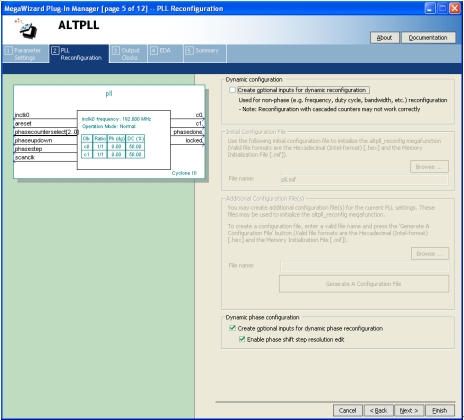The width and height of the screenshot is (464, 420).
Task: Click the empty additional configuration file name field
Action: [364, 266]
